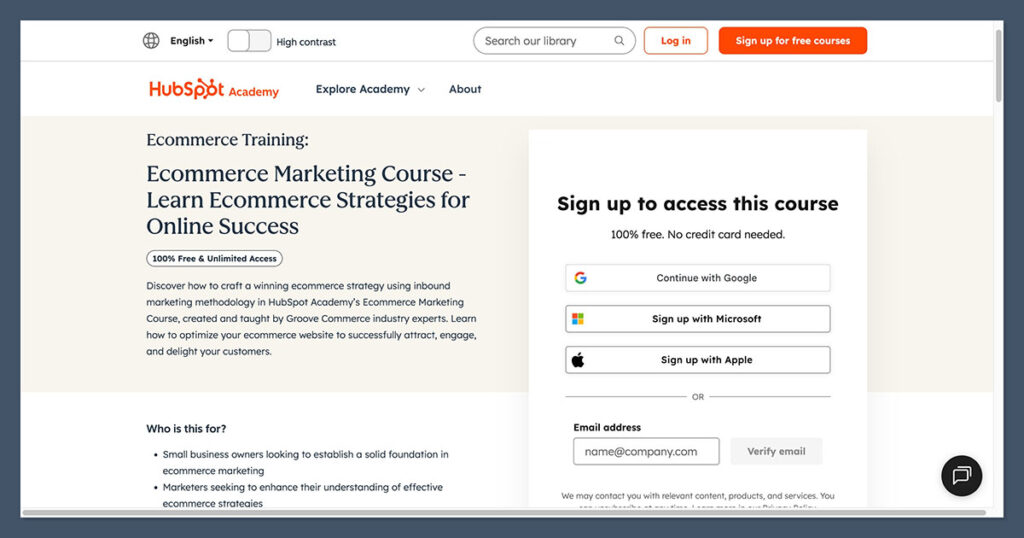Image resolution: width=1024 pixels, height=538 pixels.
Task: Click the search magnifier icon
Action: coord(619,41)
